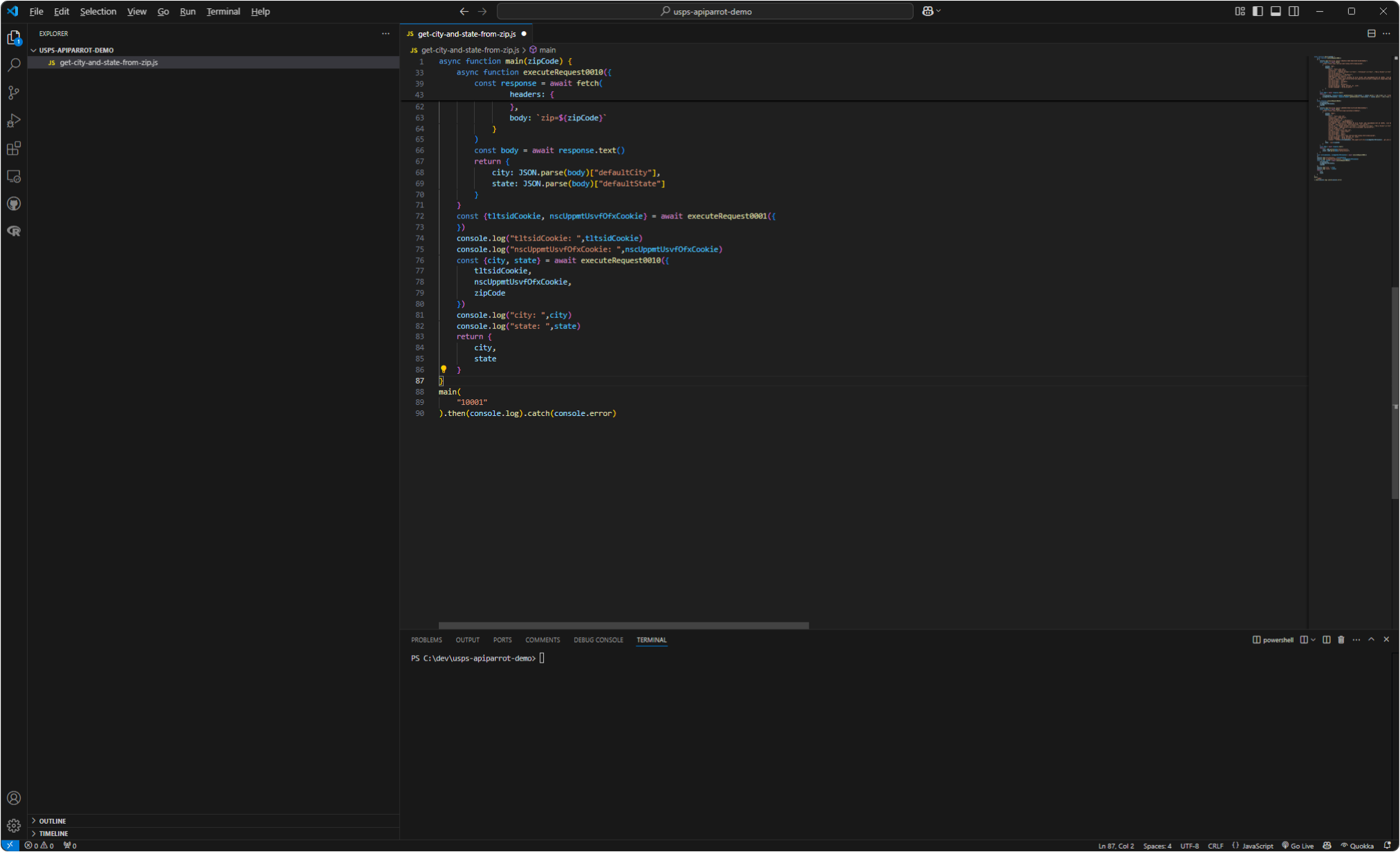Open Source Control view icon
The image size is (1400, 852).
pos(14,93)
